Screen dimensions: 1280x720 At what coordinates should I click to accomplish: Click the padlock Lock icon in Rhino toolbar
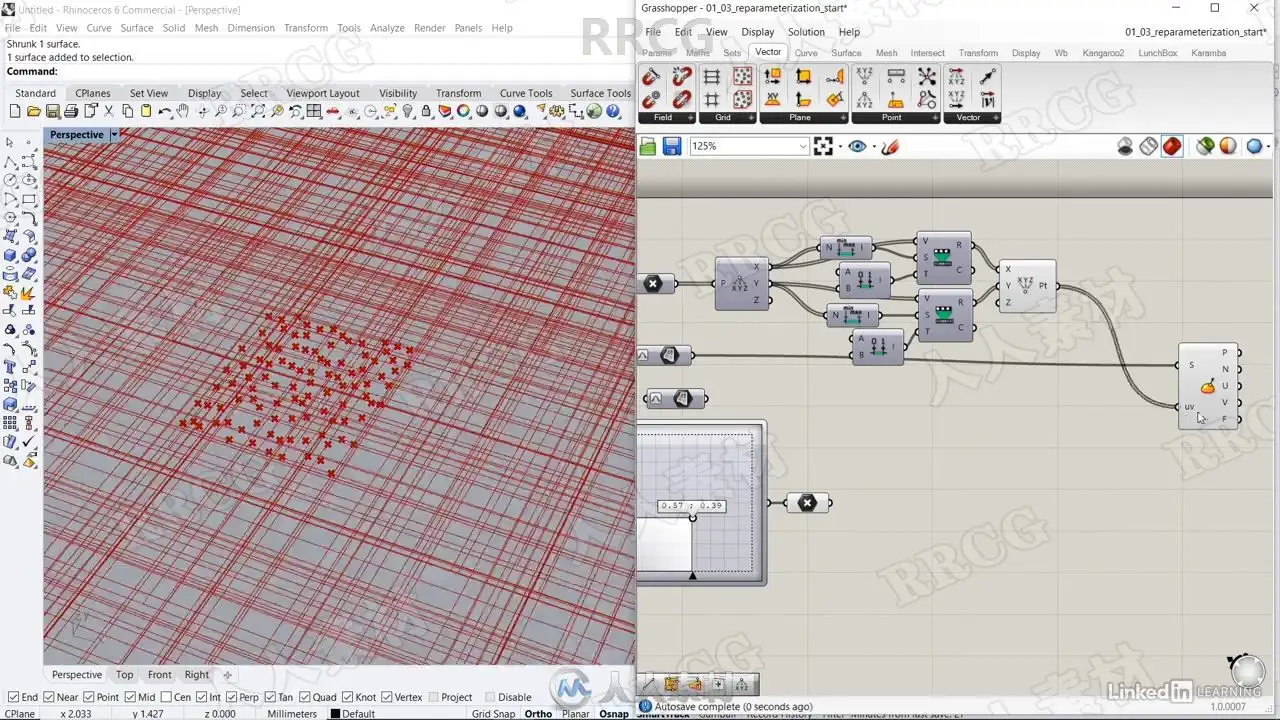pyautogui.click(x=426, y=111)
